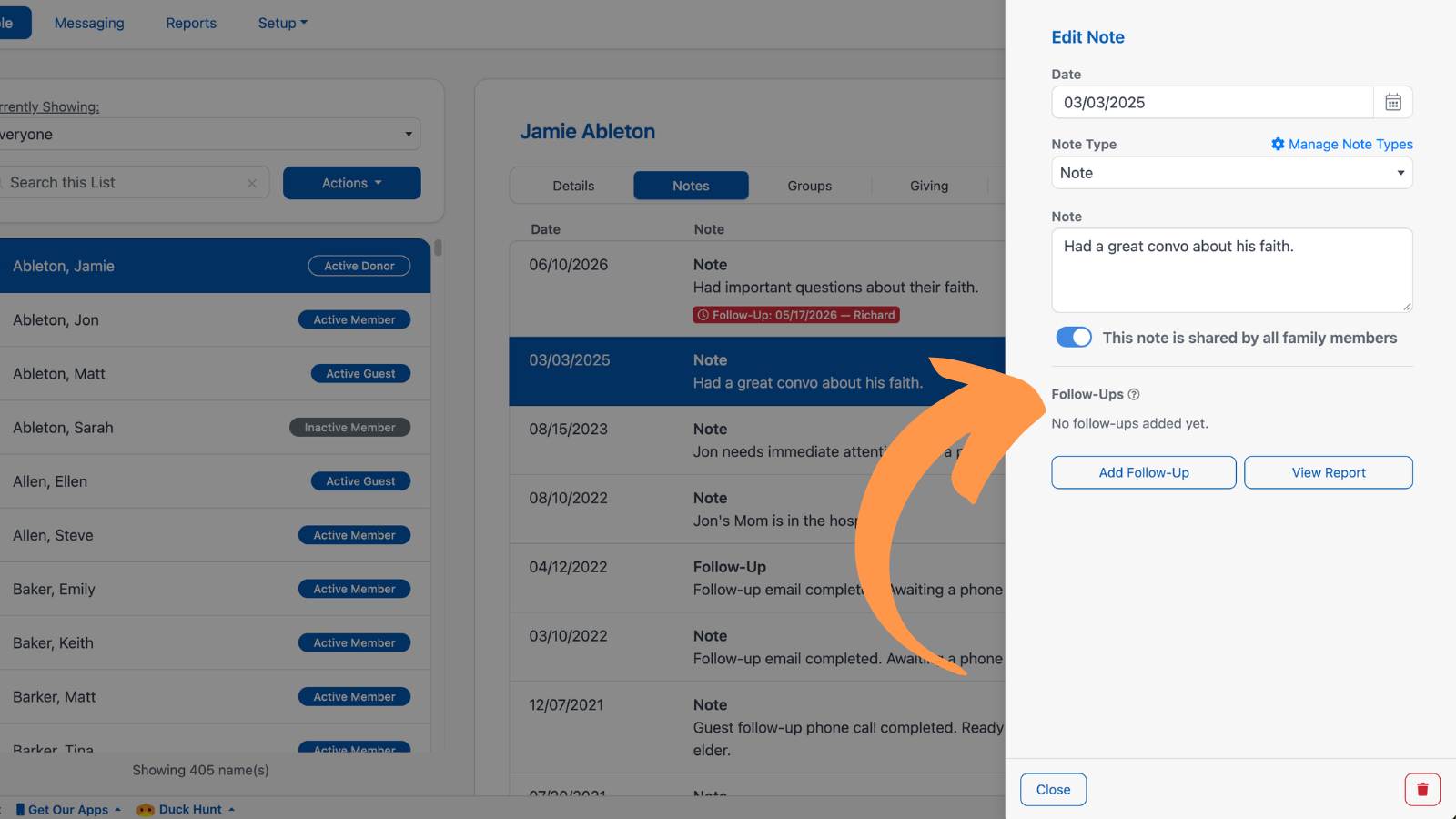Select Ableton, Jon in the list
Screen dimensions: 1456x819
[215, 319]
